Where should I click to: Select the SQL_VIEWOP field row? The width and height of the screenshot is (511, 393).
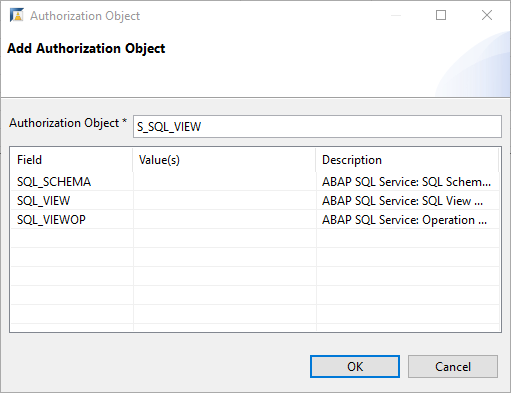(x=255, y=220)
